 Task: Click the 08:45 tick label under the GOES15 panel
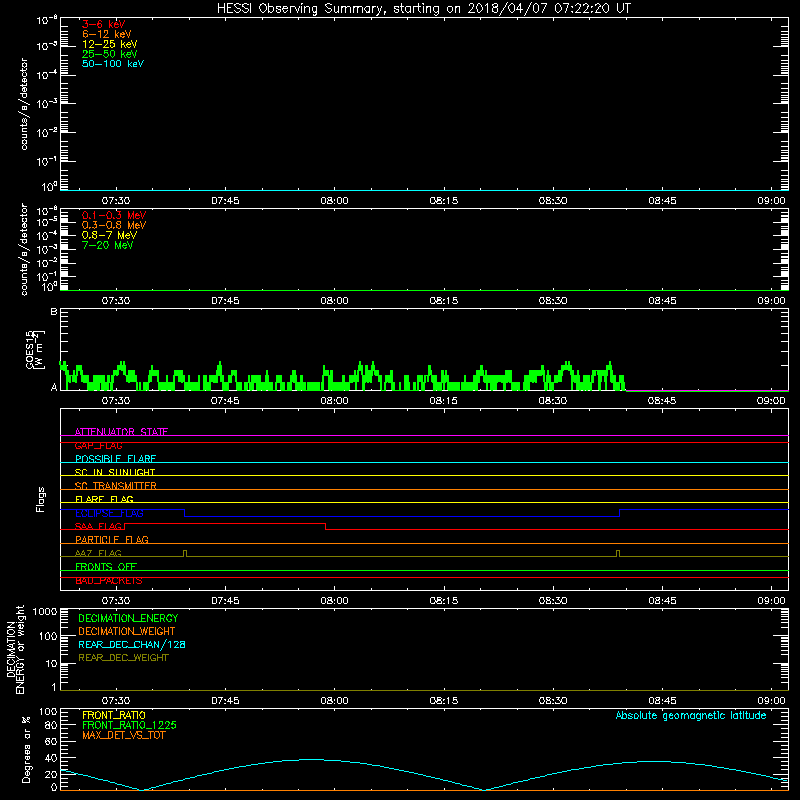(662, 401)
